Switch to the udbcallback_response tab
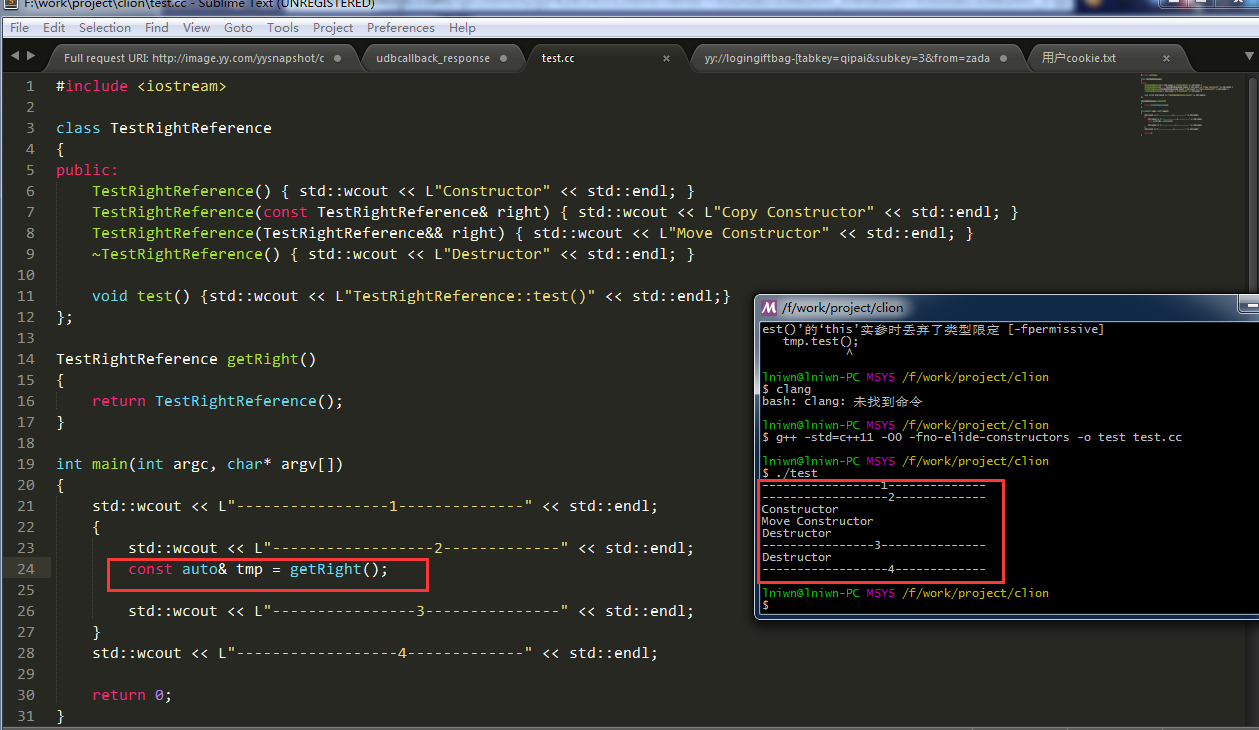This screenshot has width=1259, height=730. click(433, 58)
